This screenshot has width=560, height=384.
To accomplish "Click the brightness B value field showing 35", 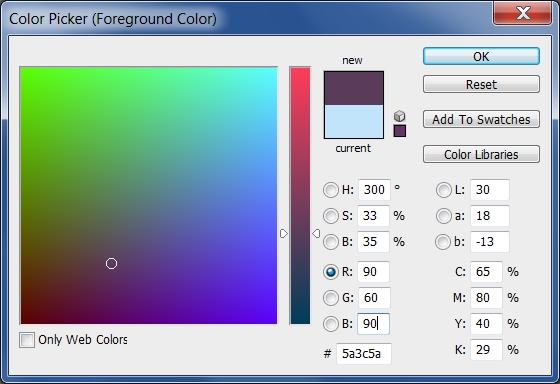I will [373, 242].
